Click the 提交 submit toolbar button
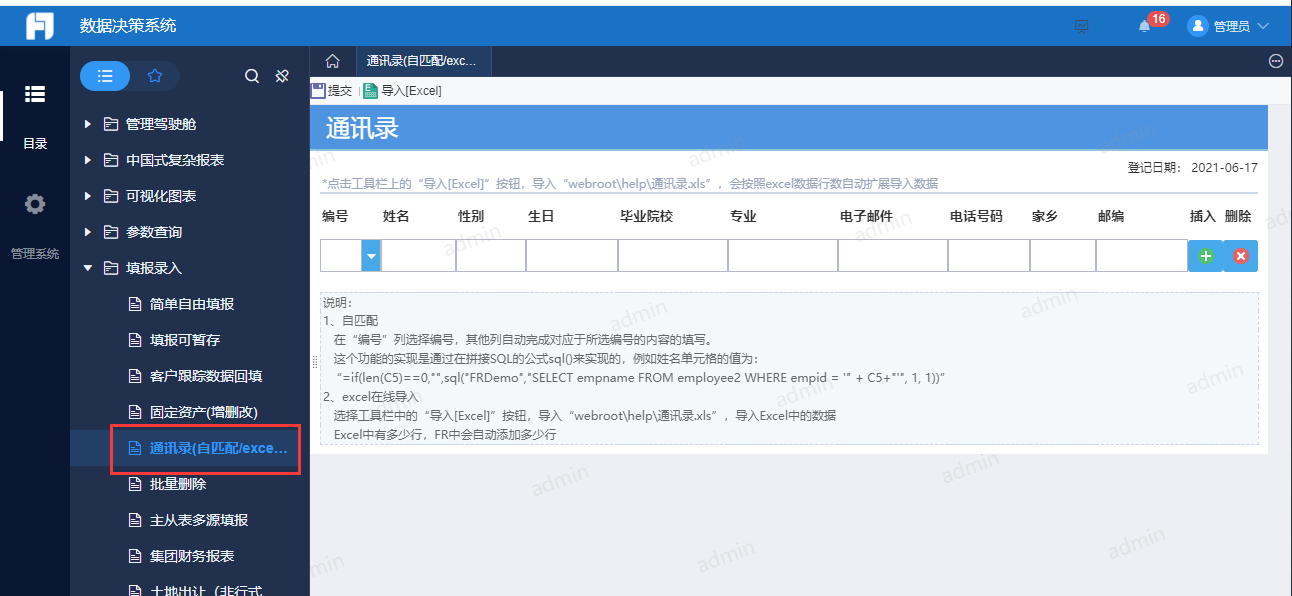 coord(333,90)
